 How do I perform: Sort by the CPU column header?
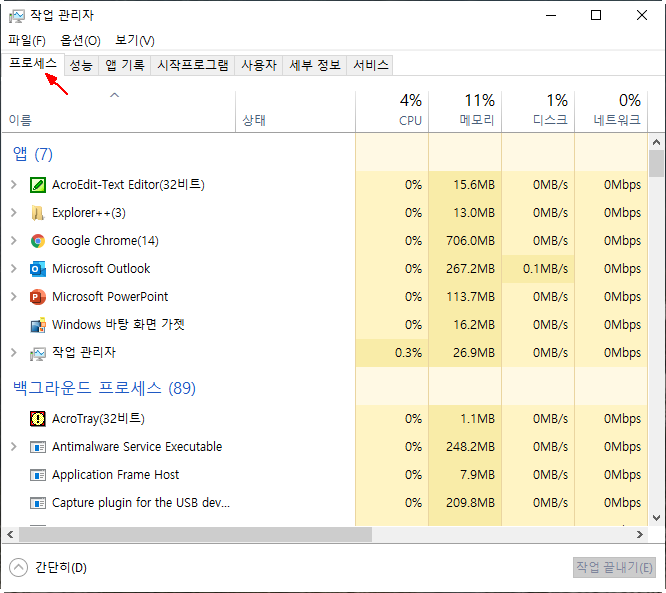tap(392, 112)
